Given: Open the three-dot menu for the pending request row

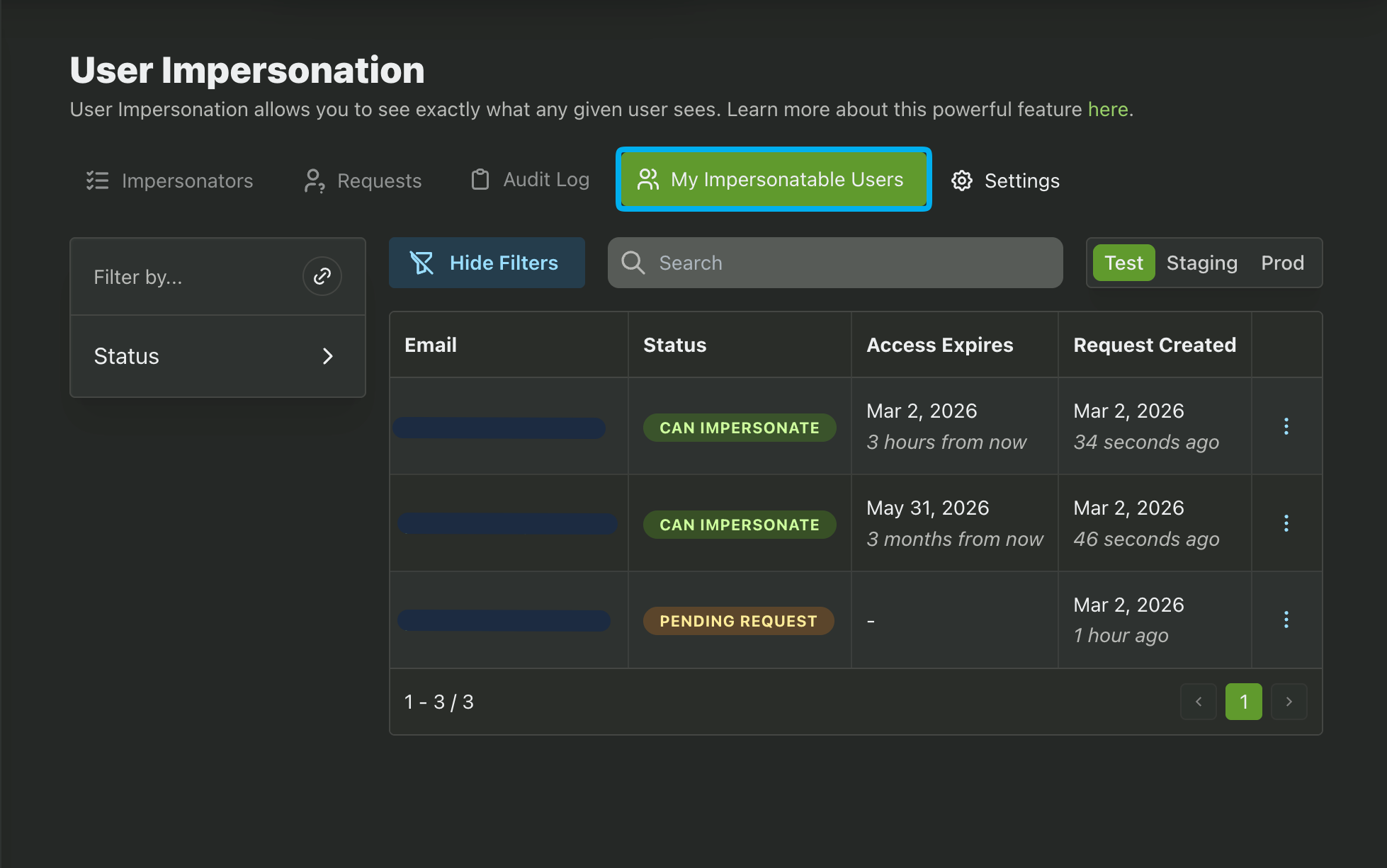Looking at the screenshot, I should (x=1286, y=619).
